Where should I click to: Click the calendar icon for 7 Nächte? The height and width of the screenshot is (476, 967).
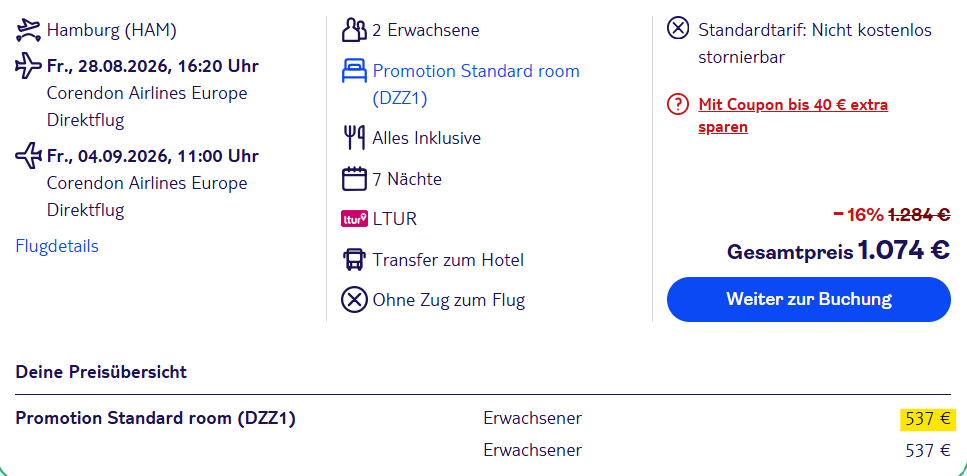tap(354, 179)
